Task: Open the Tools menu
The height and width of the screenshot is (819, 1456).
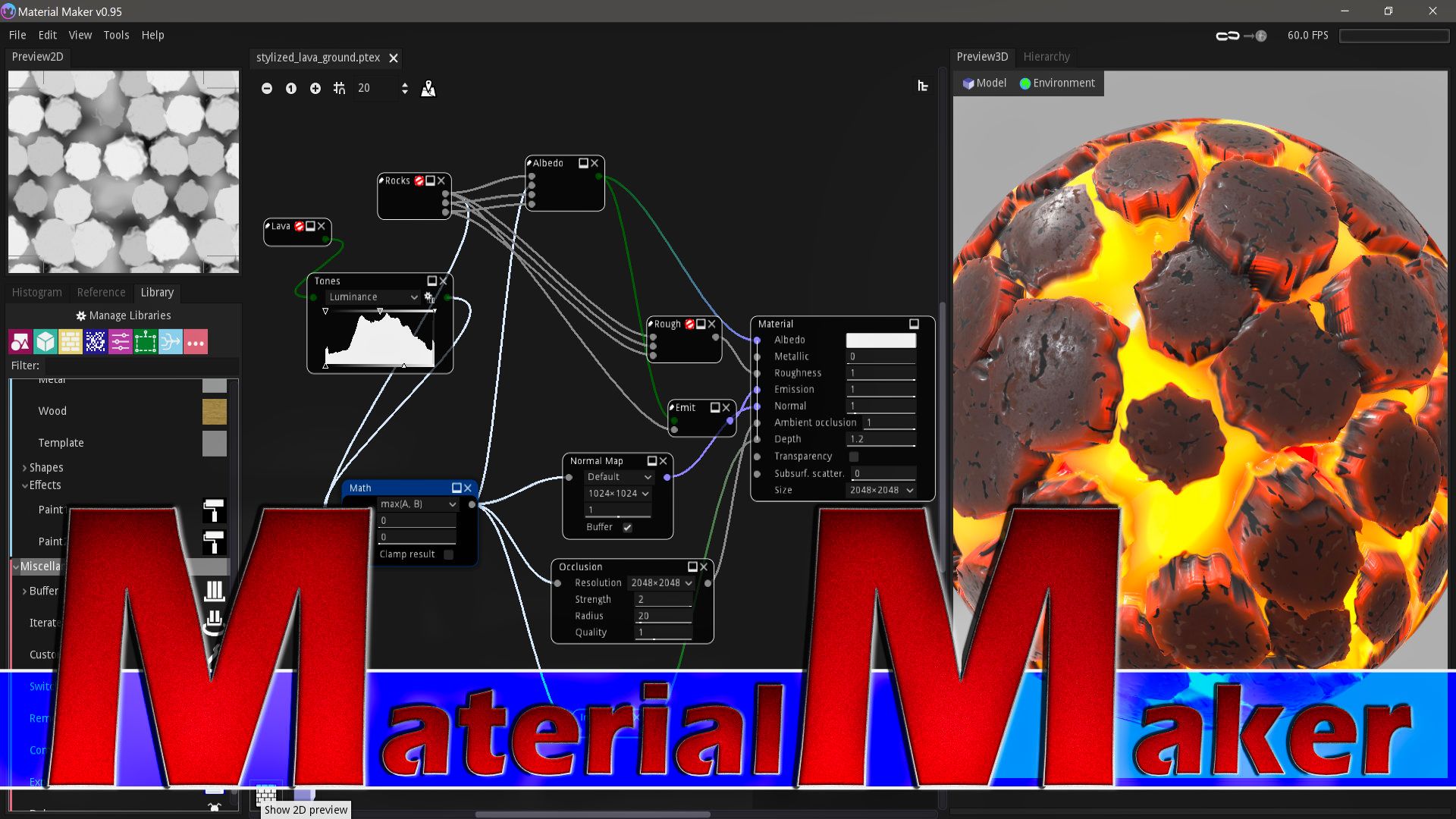Action: [116, 35]
